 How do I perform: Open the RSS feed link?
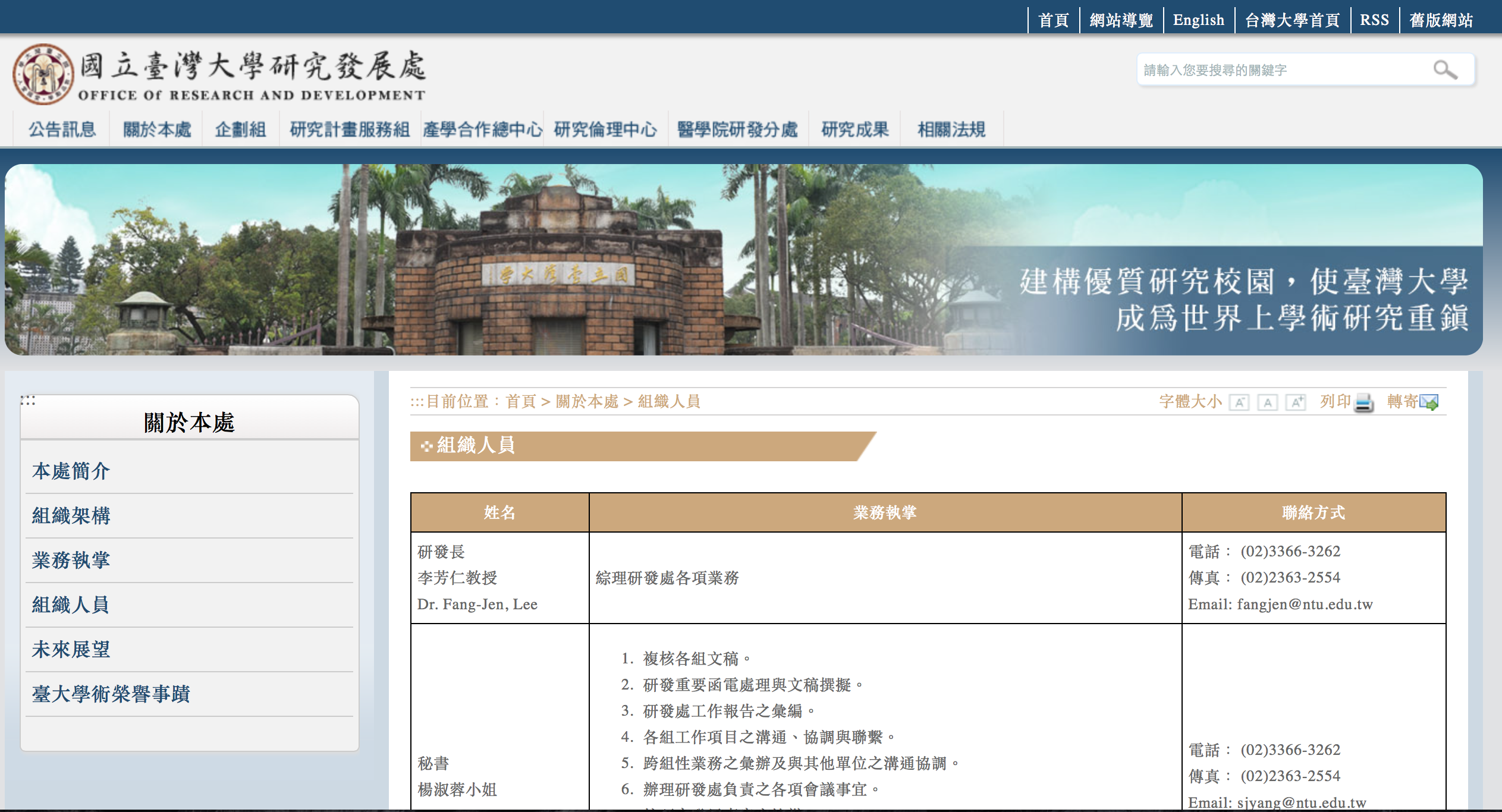pyautogui.click(x=1374, y=20)
